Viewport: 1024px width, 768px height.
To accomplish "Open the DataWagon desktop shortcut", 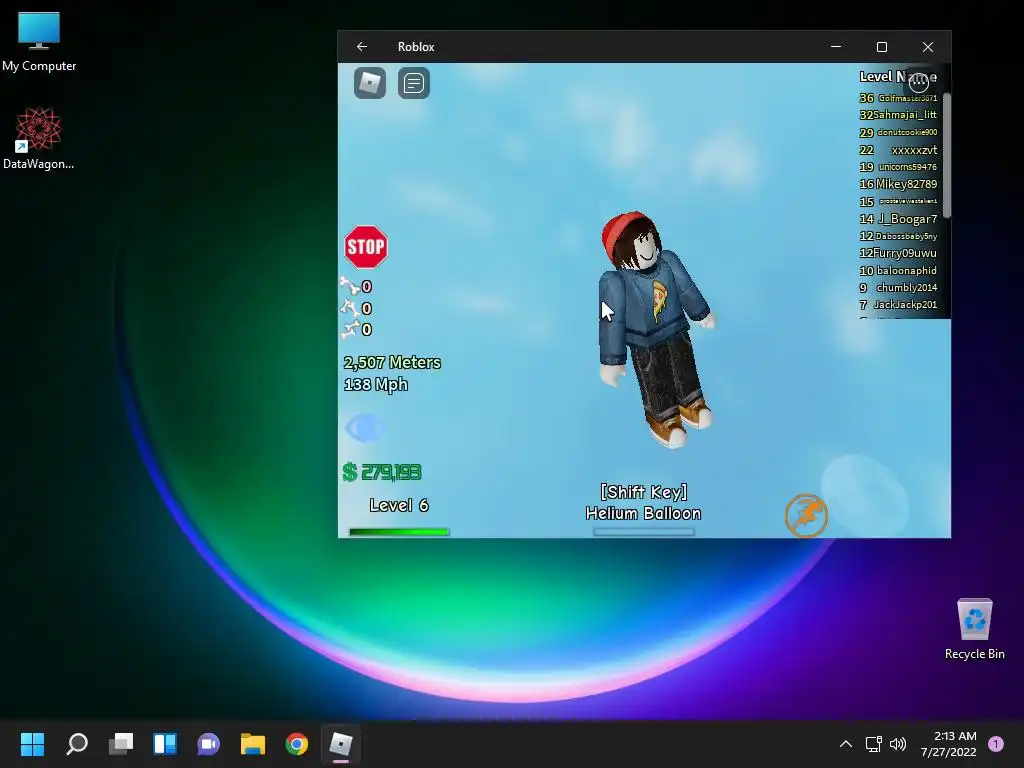I will (39, 138).
